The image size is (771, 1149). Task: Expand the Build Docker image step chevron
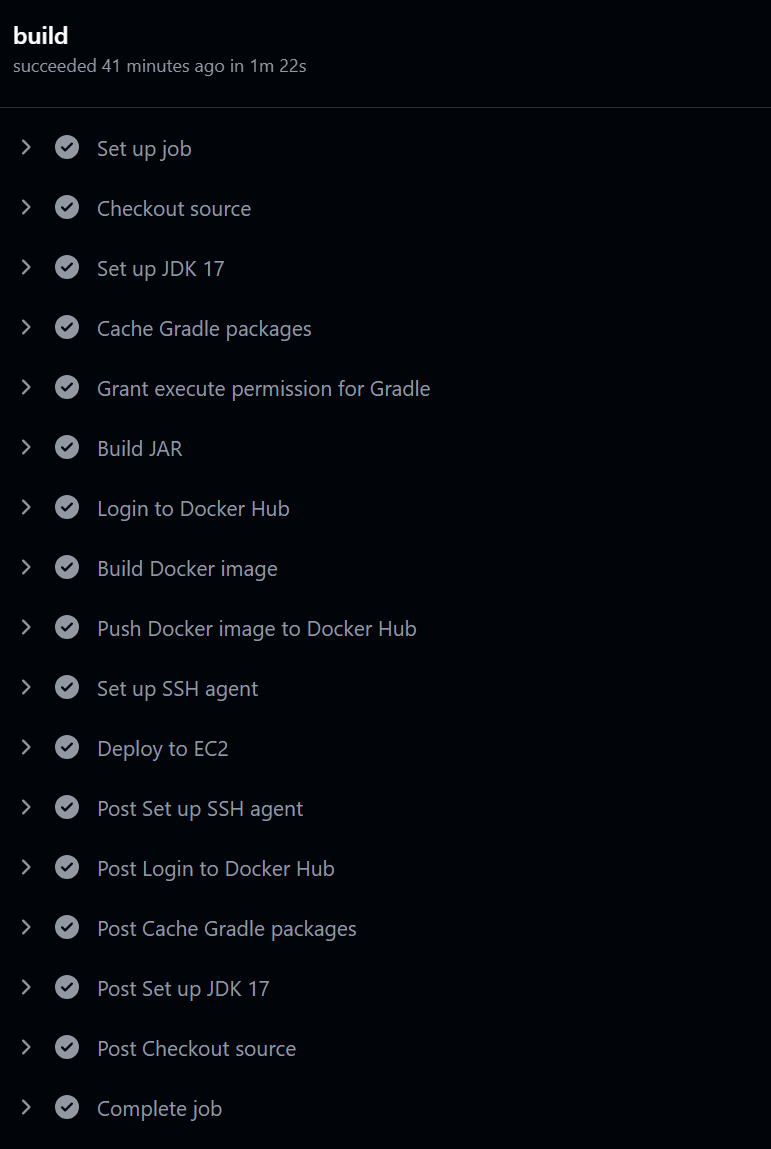tap(26, 567)
